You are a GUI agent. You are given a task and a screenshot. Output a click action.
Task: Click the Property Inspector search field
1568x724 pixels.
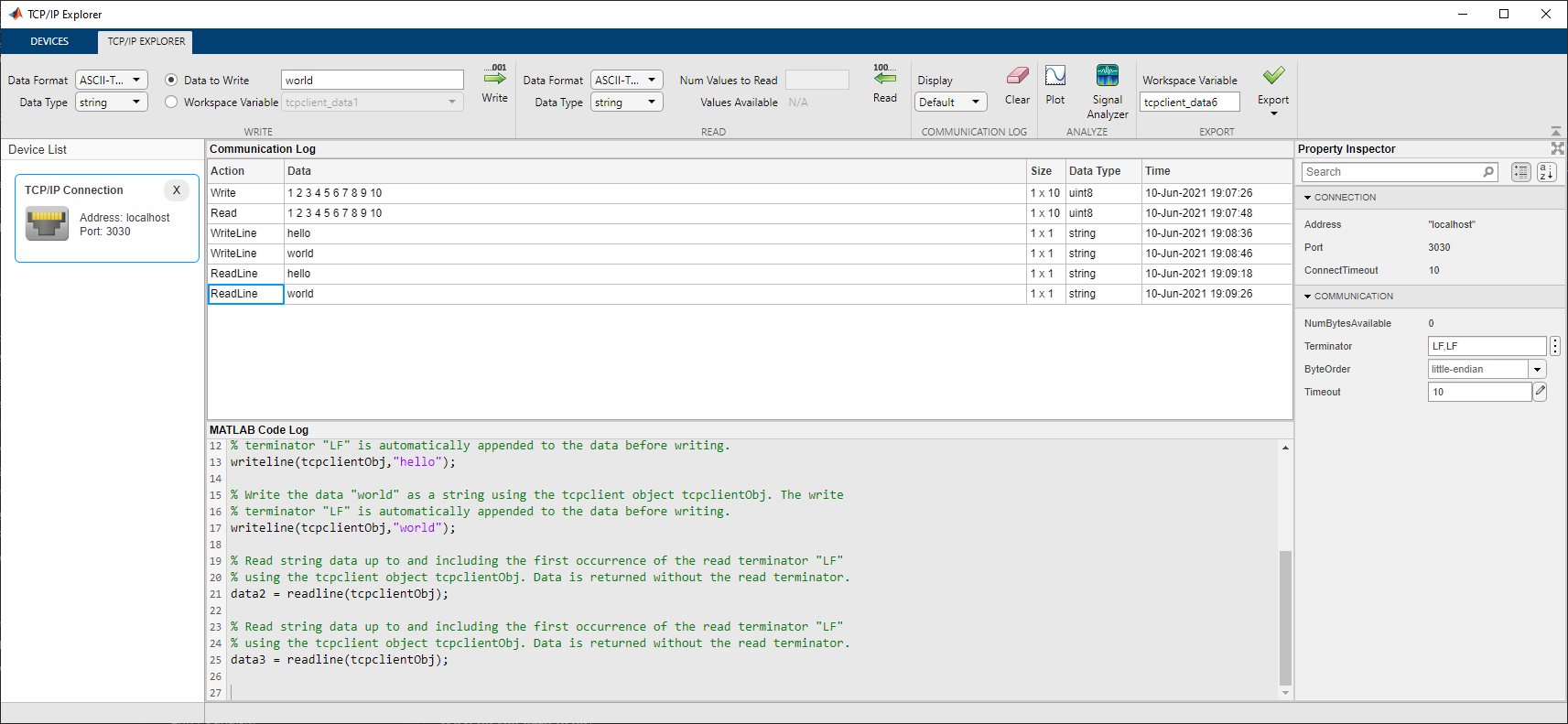tap(1391, 172)
